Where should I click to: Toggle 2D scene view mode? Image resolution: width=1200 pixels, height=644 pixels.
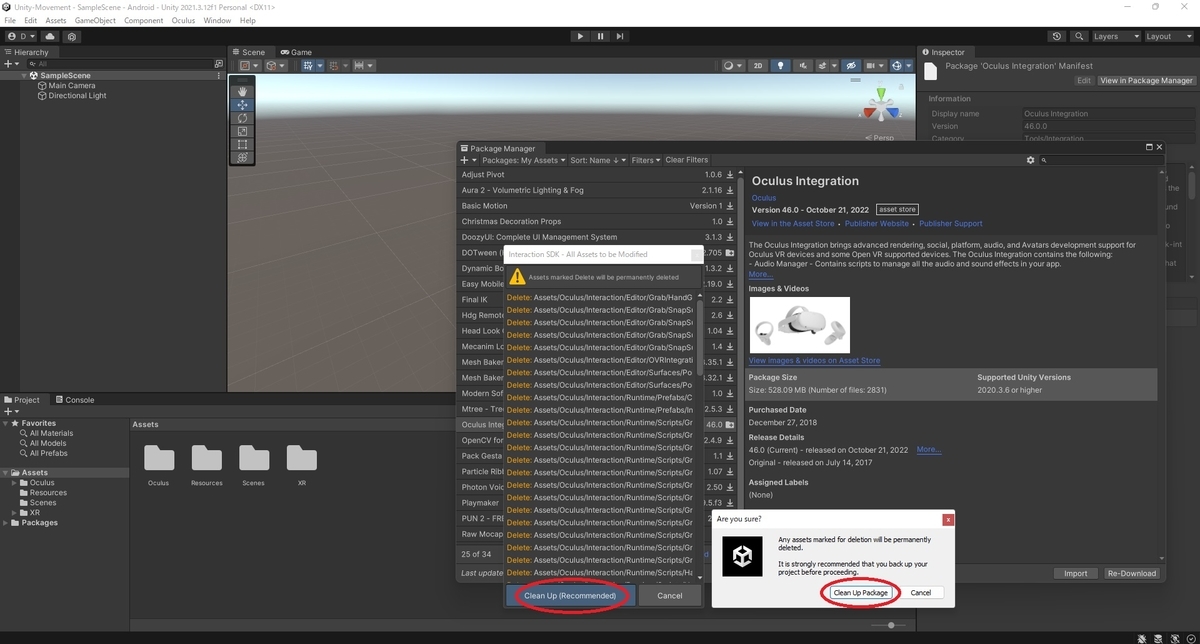(758, 66)
